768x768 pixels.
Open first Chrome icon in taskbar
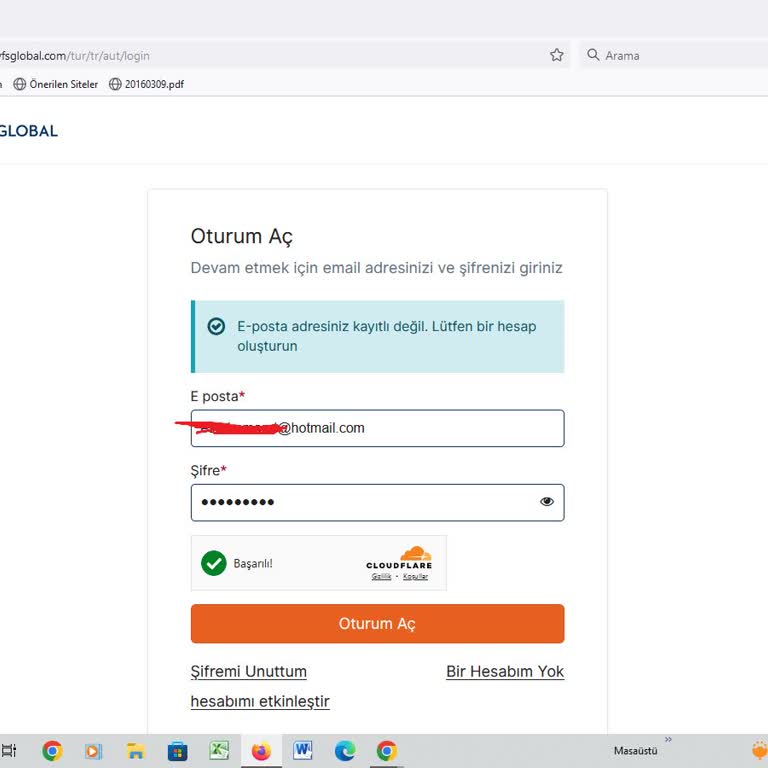tap(52, 750)
